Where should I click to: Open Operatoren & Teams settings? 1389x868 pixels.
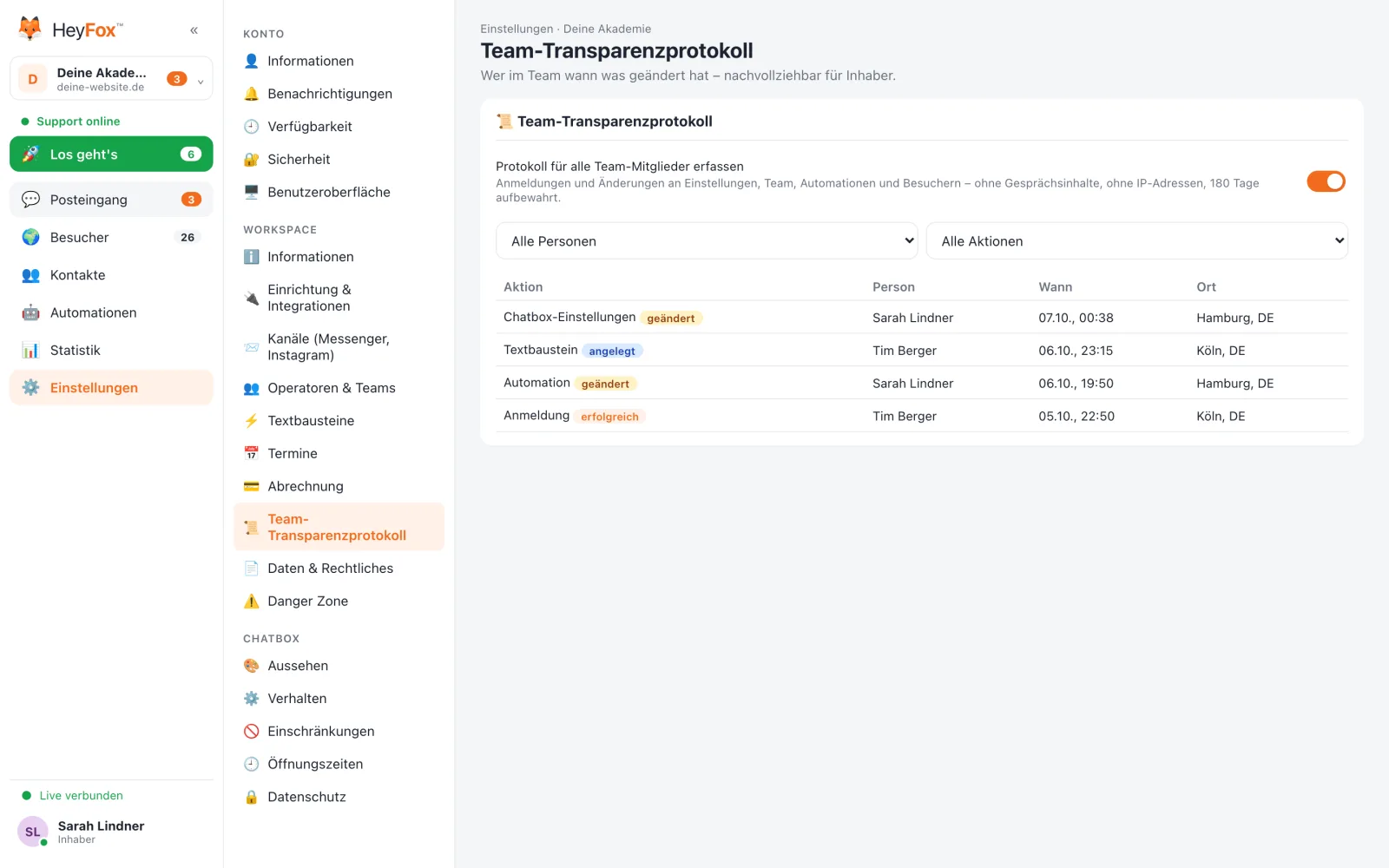pos(339,388)
